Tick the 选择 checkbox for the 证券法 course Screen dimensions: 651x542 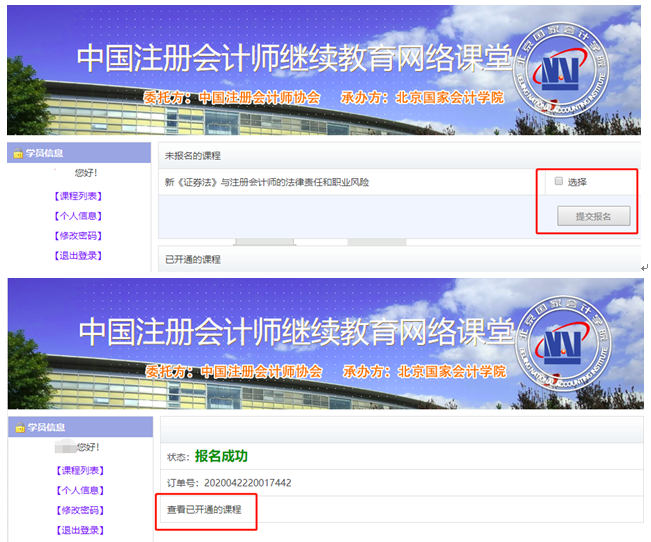click(559, 181)
